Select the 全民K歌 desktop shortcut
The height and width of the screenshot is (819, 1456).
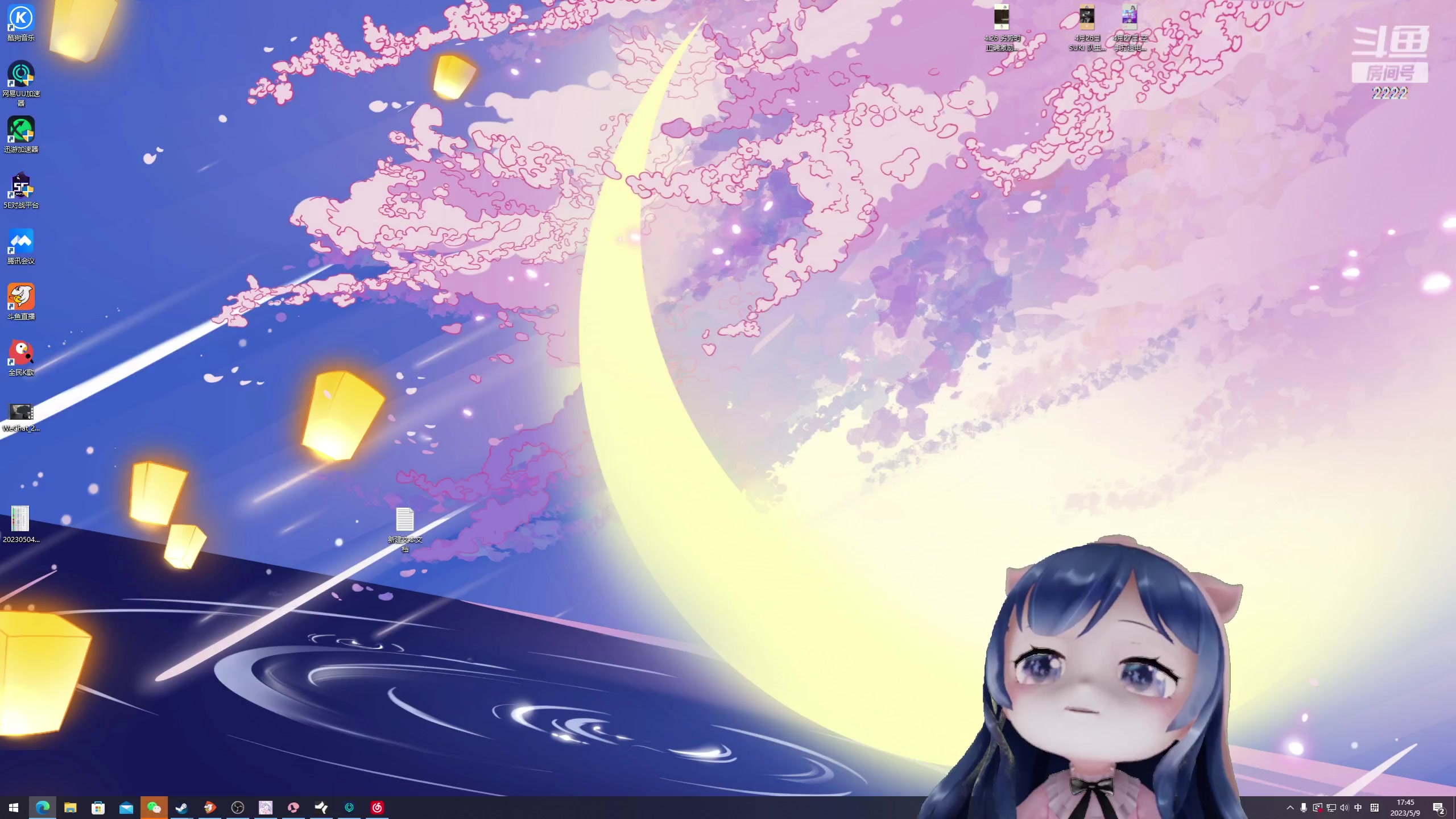(21, 354)
